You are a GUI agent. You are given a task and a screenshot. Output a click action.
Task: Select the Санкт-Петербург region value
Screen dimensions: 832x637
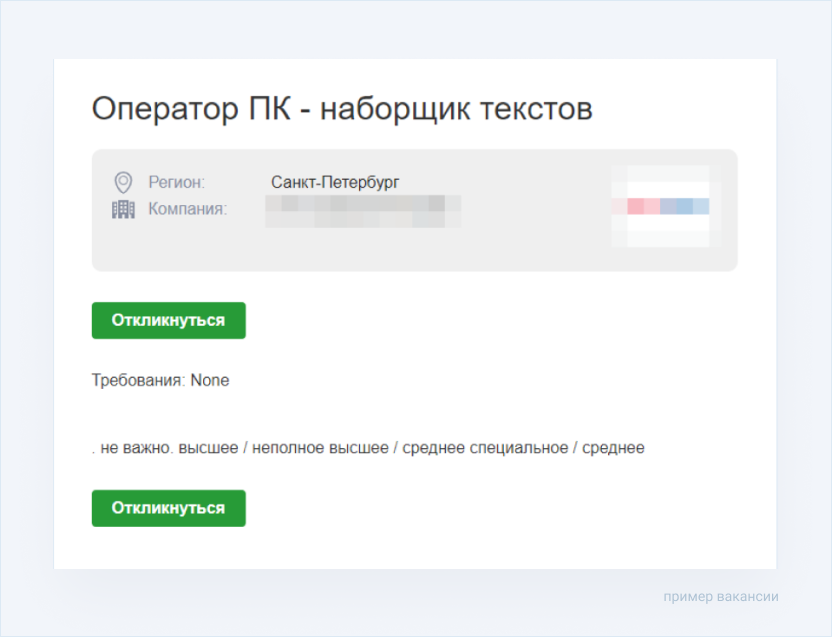[x=335, y=182]
